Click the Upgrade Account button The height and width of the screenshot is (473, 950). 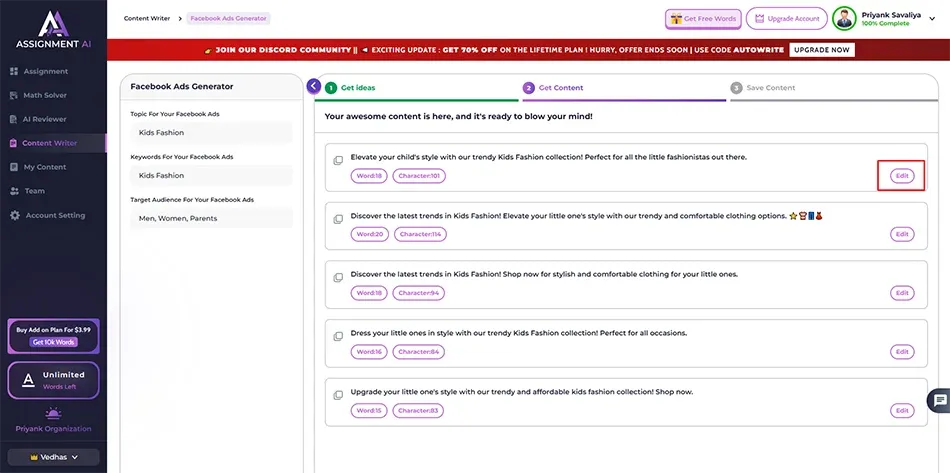[786, 19]
